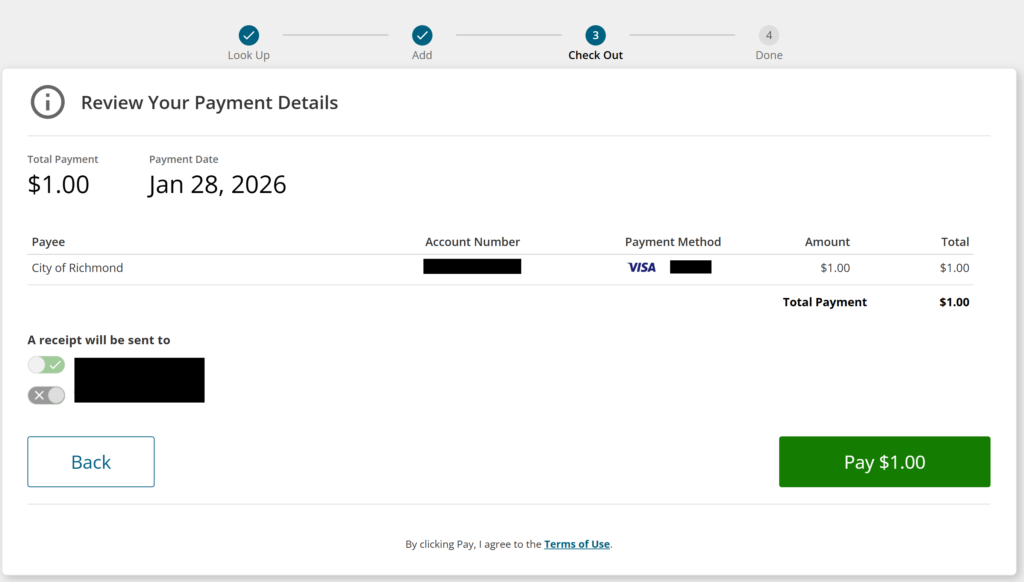Click the Back button
Screen dimensions: 1024x582
[x=91, y=462]
